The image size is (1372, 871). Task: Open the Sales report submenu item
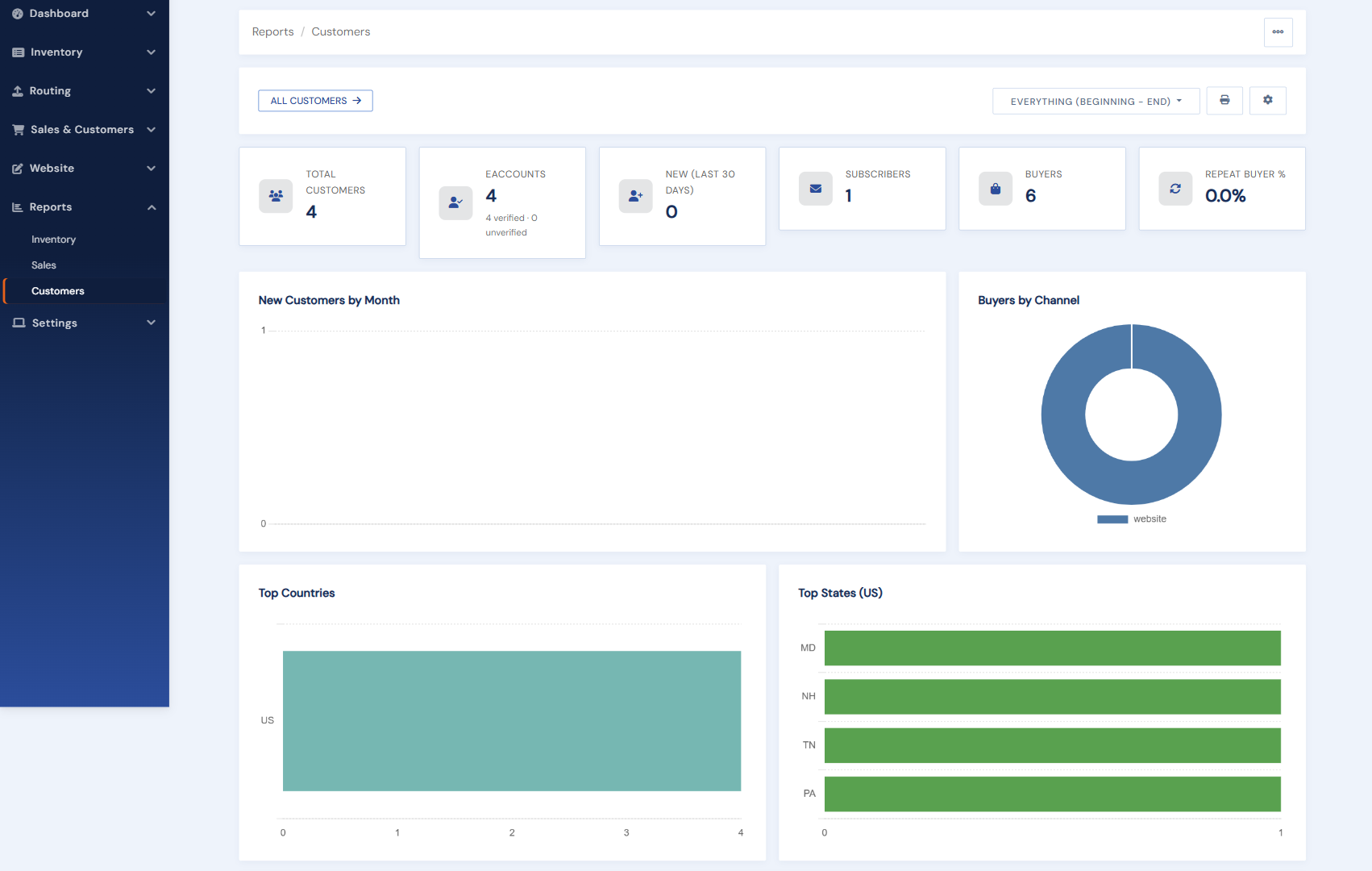(x=44, y=265)
